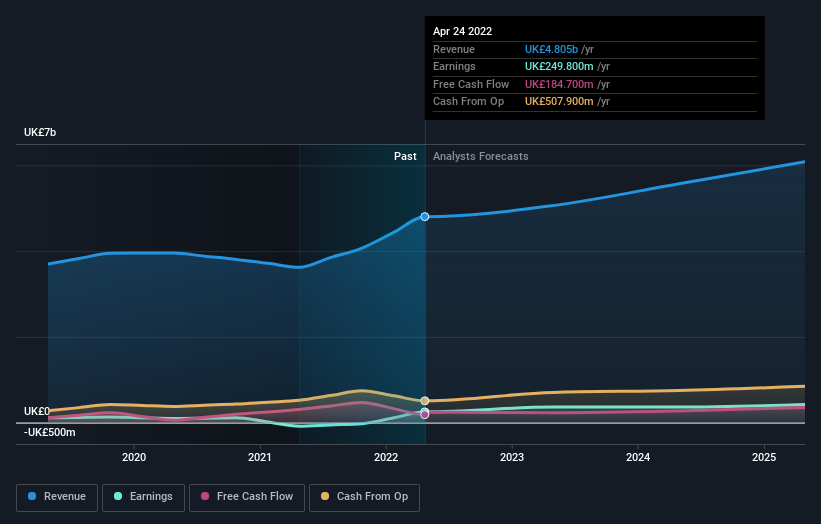The height and width of the screenshot is (524, 821).
Task: Click the UK£4.805b revenue value
Action: coord(551,49)
